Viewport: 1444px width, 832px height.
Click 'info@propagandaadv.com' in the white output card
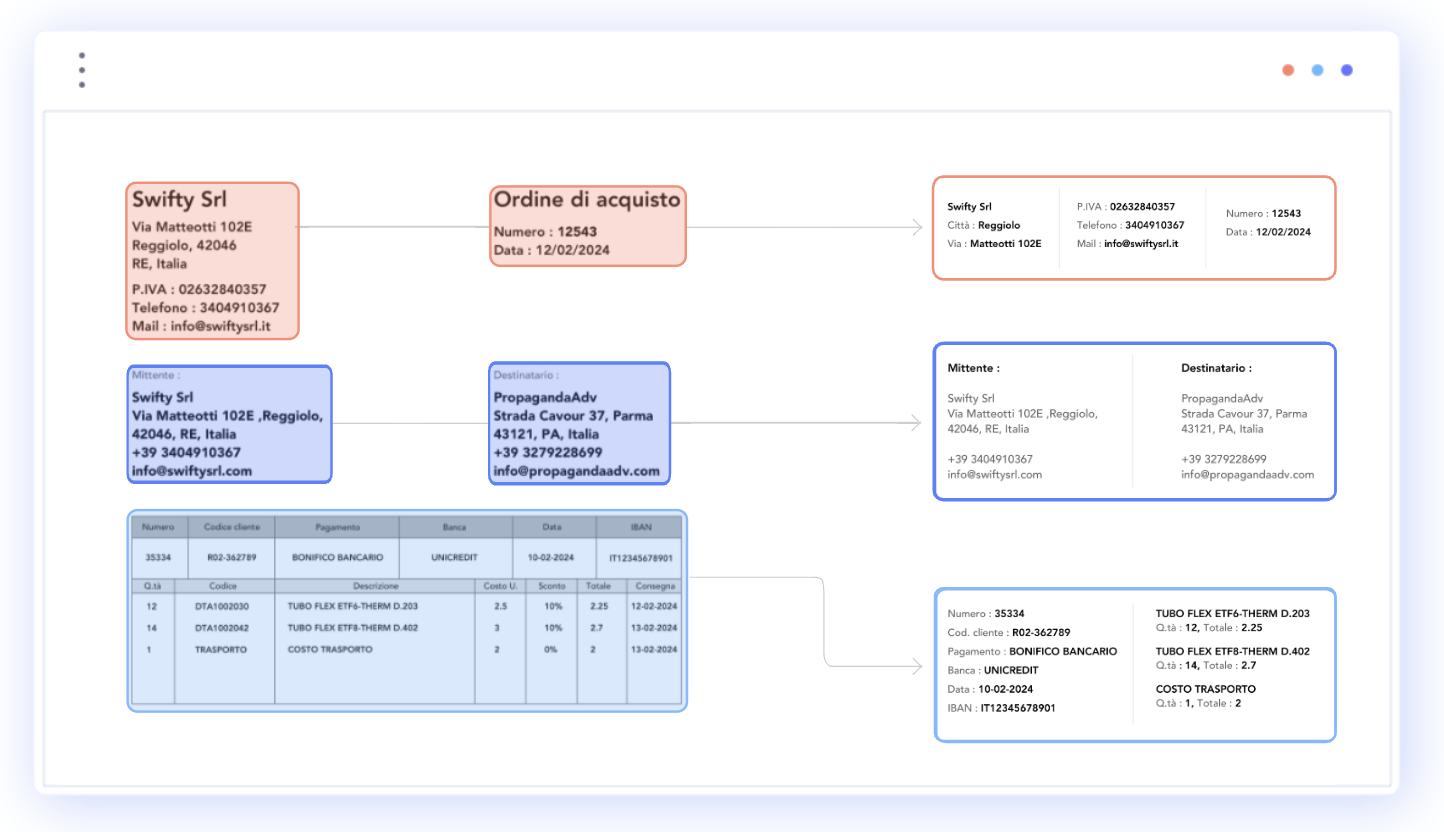pos(1248,474)
